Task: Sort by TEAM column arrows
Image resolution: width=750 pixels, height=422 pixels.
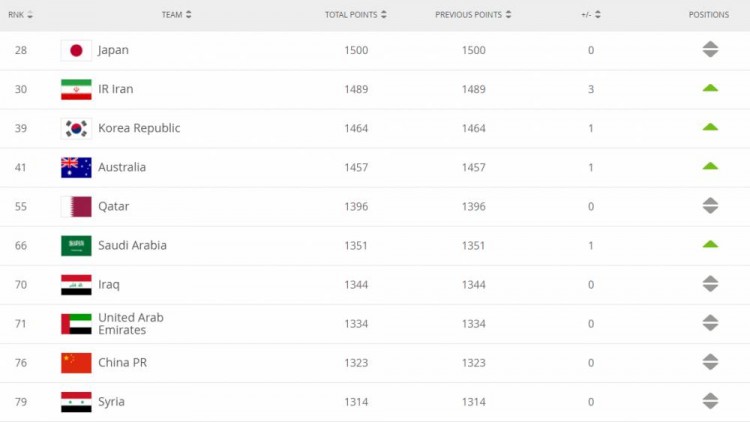Action: pos(188,14)
